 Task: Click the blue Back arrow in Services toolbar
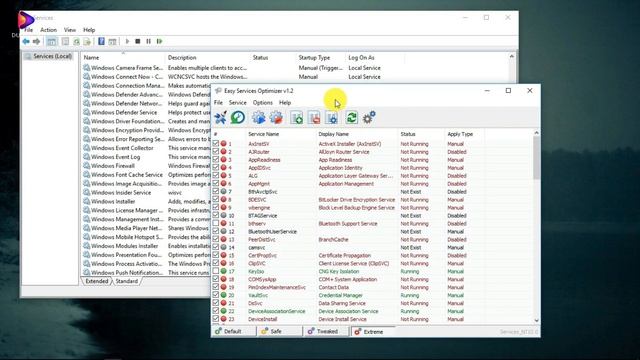[x=26, y=41]
